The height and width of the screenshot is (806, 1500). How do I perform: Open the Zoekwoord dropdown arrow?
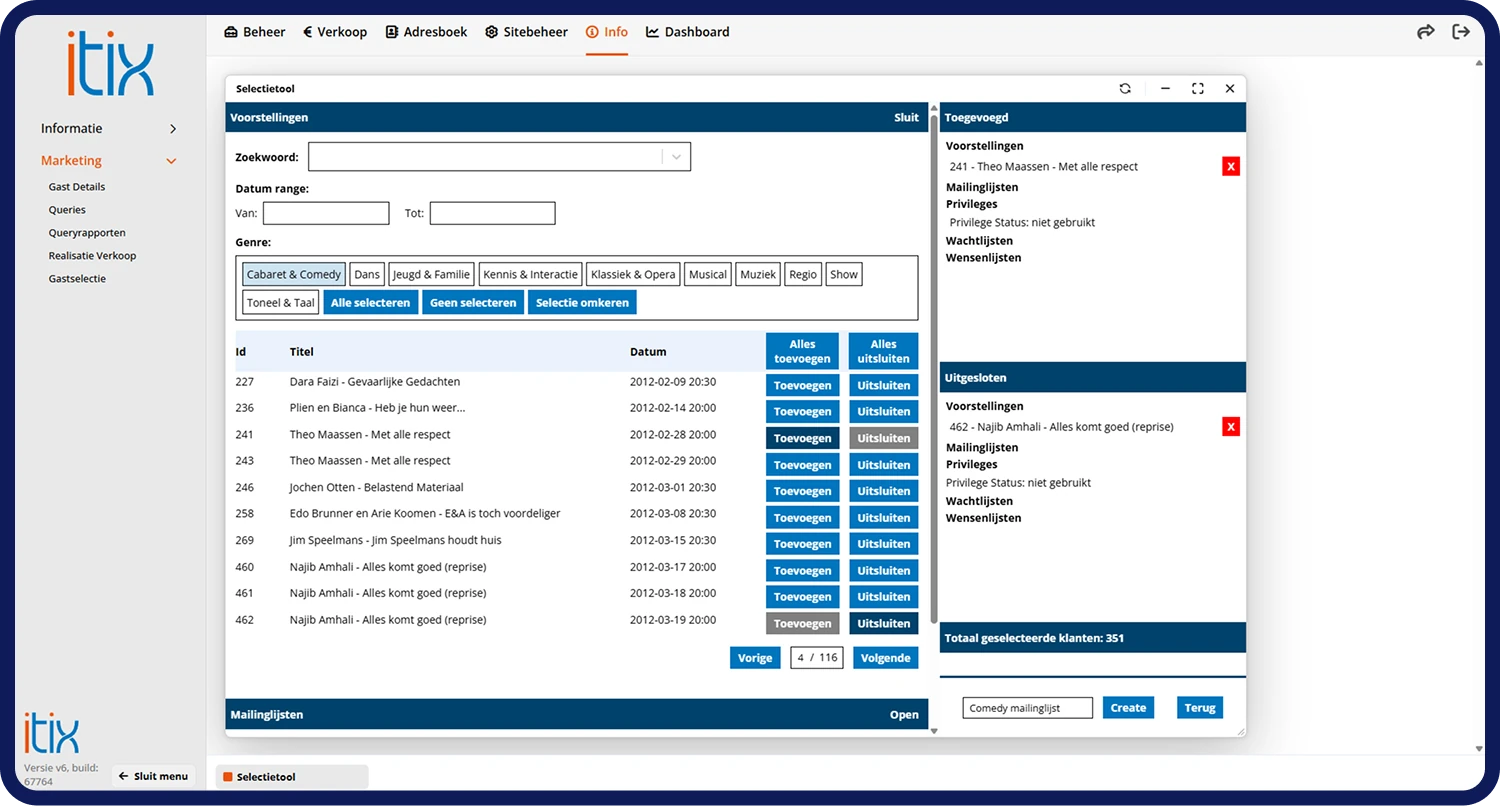pos(677,157)
